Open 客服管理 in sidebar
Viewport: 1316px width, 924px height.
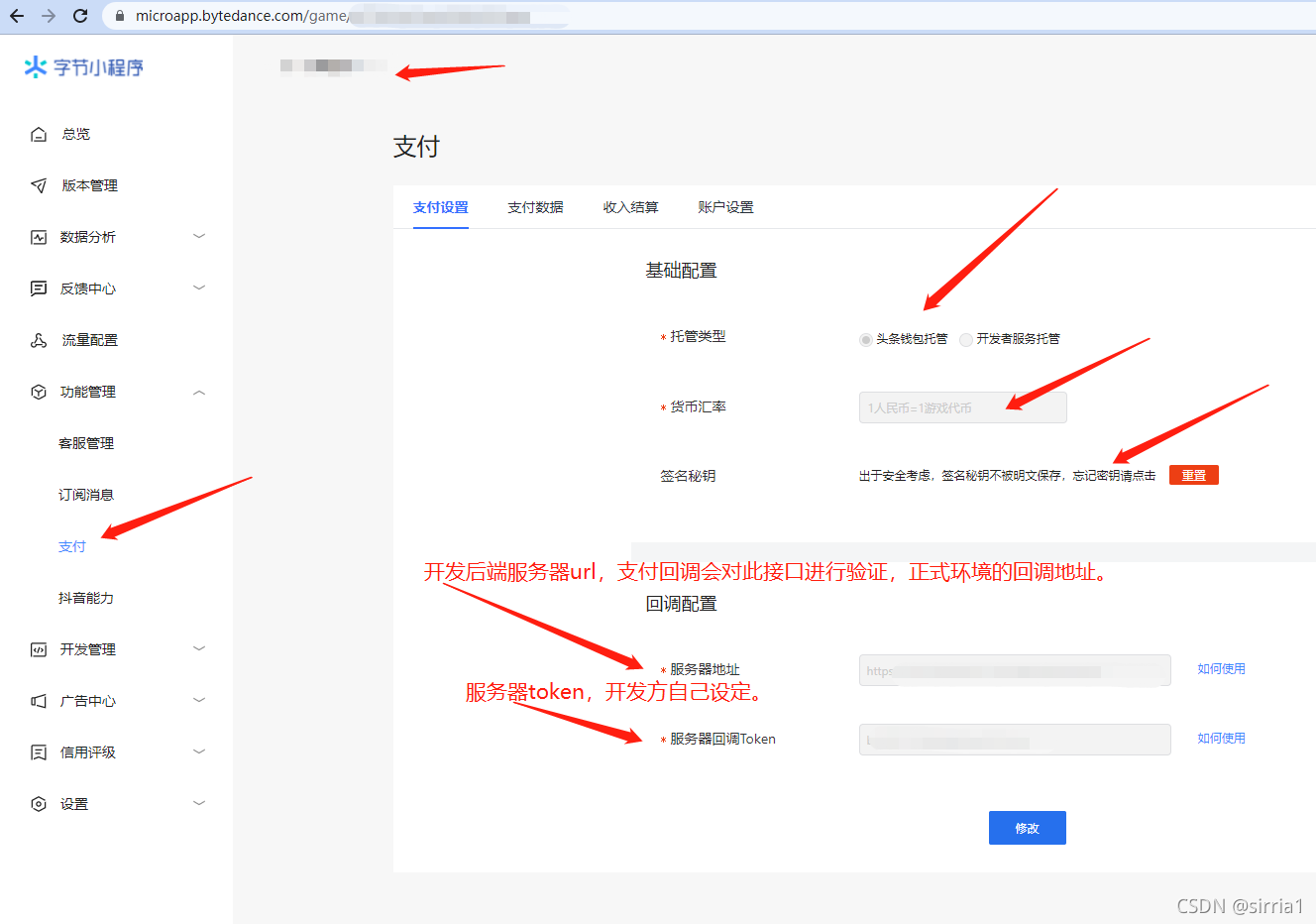click(86, 443)
